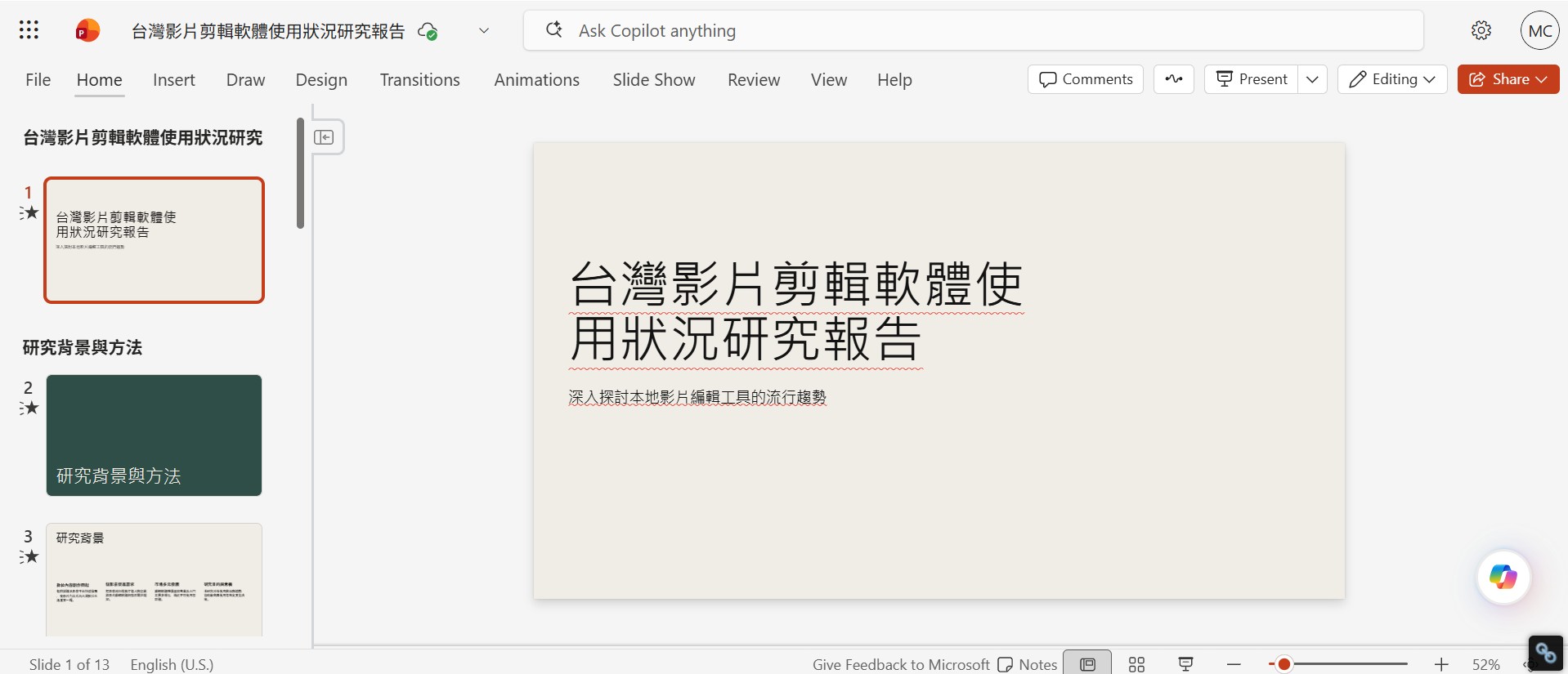Start presentation with Present button
This screenshot has width=1568, height=674.
pyautogui.click(x=1252, y=79)
